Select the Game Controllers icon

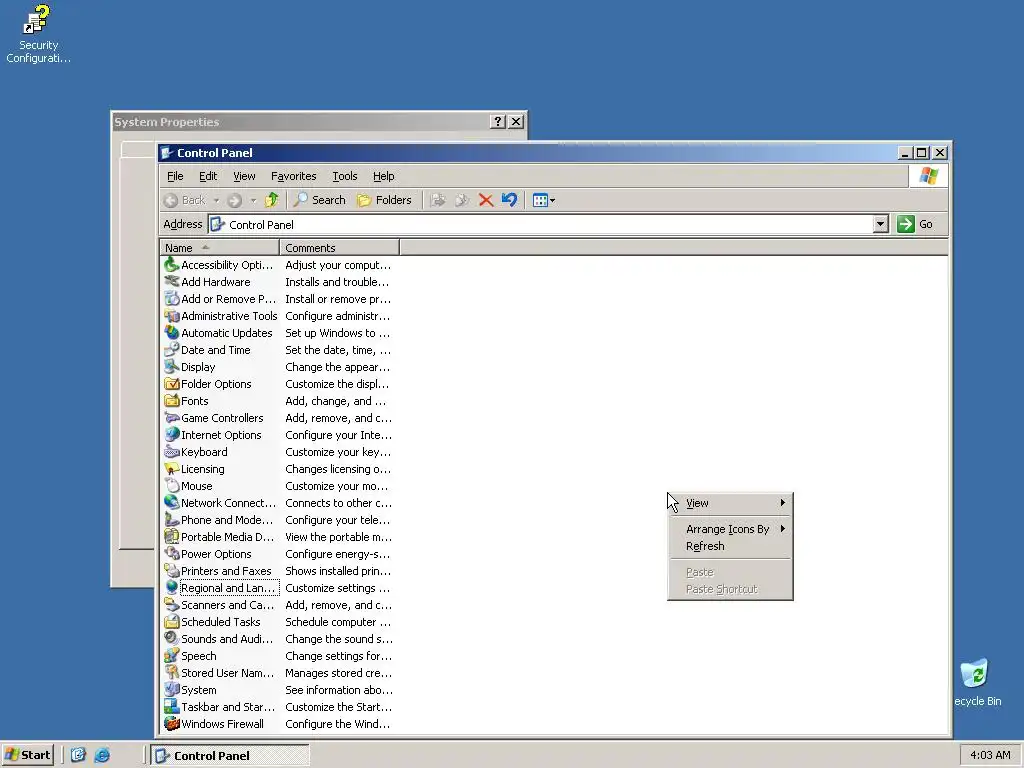[172, 417]
